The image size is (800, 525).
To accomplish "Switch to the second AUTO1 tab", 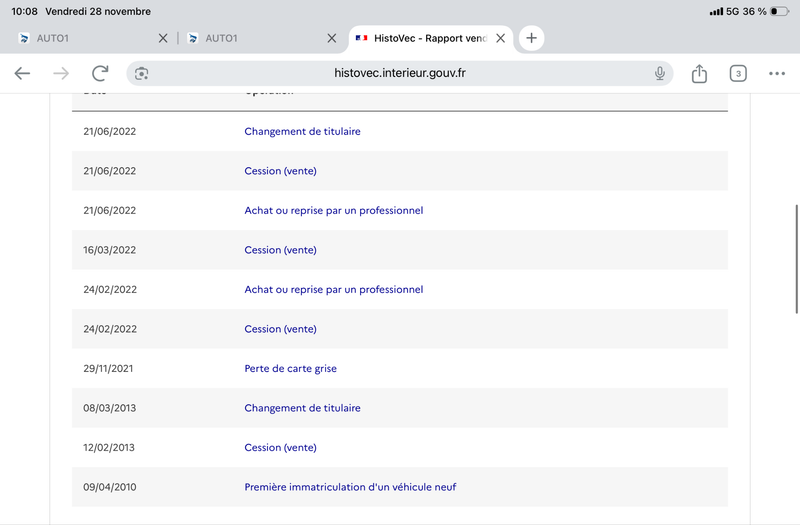I will (250, 38).
